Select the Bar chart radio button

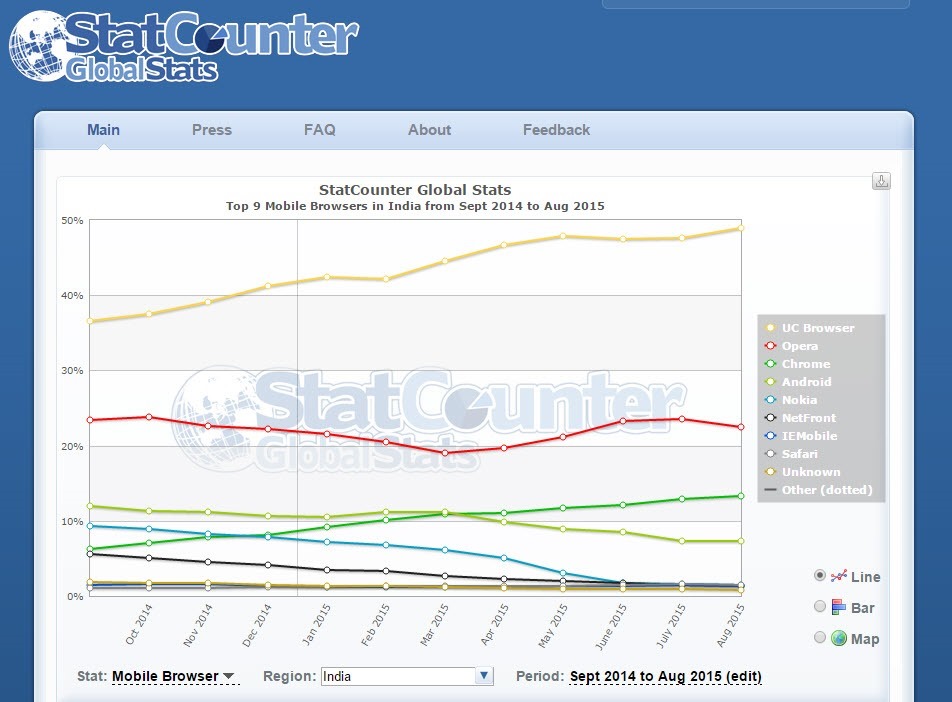[820, 606]
